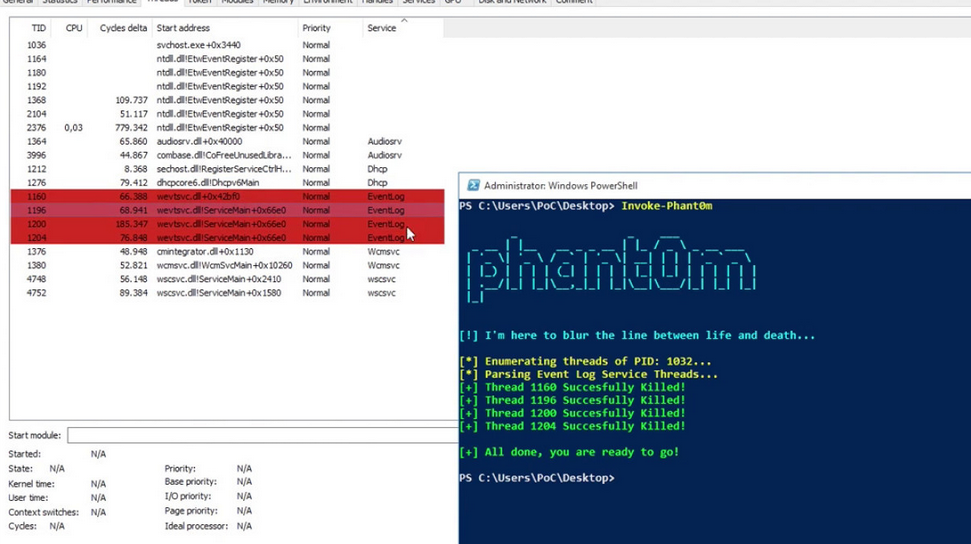Select highlighted EventLog thread 1204
Screen dimensions: 971x544
click(227, 237)
